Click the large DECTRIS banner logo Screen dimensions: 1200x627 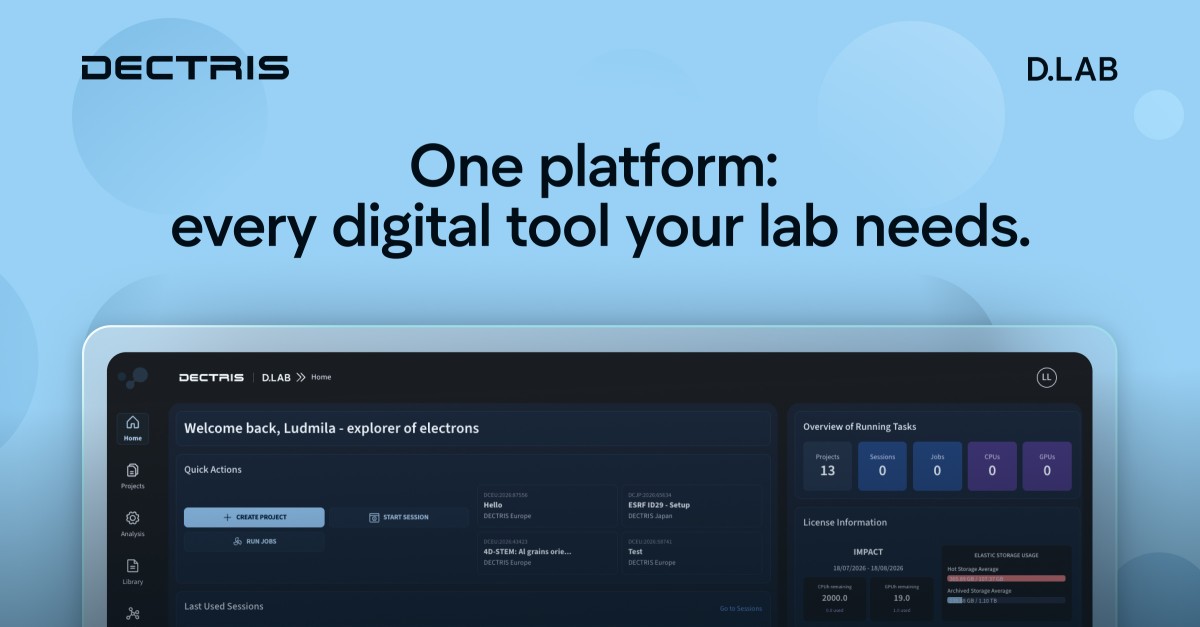(185, 68)
